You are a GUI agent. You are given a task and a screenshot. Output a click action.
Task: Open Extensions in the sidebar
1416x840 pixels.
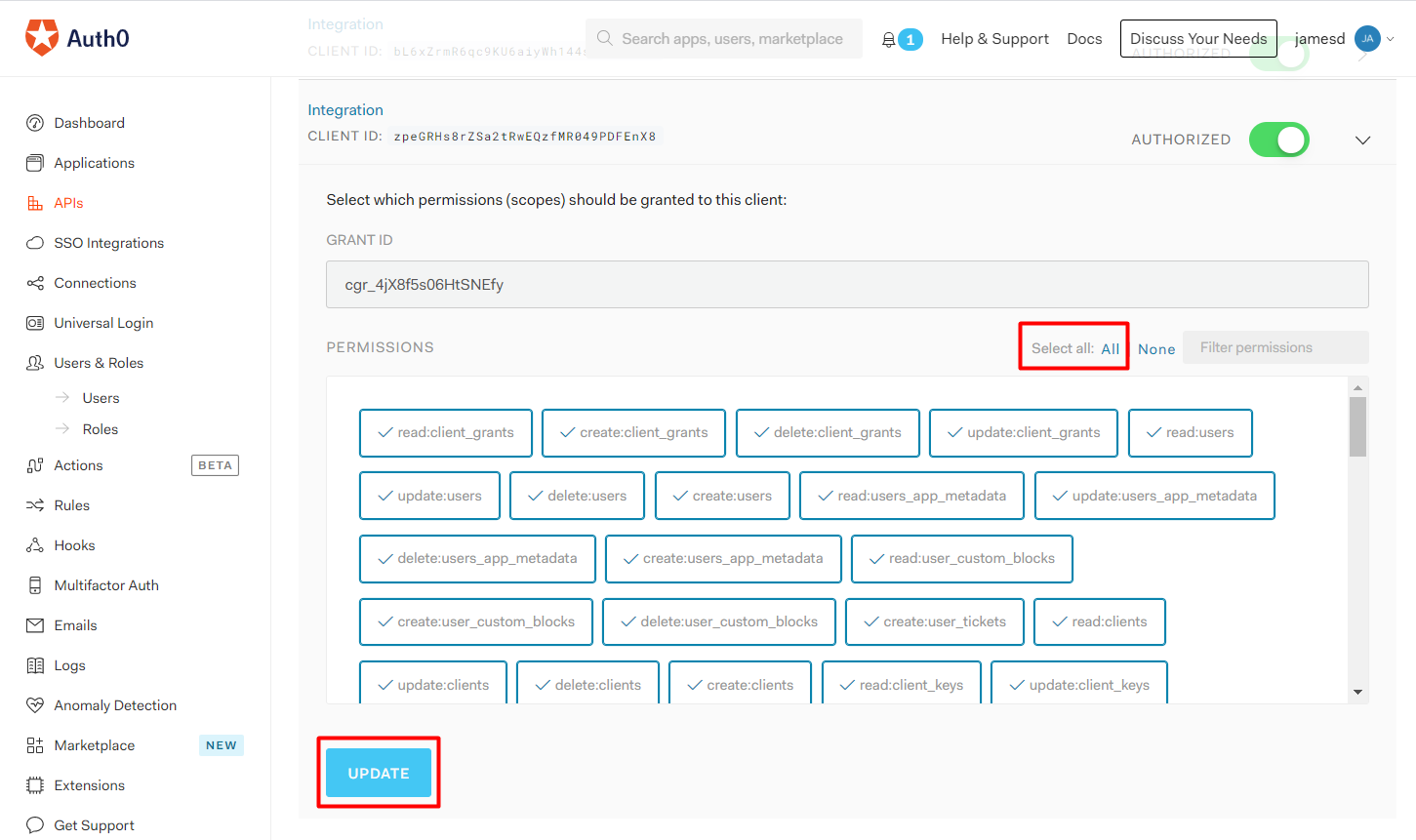(x=90, y=785)
